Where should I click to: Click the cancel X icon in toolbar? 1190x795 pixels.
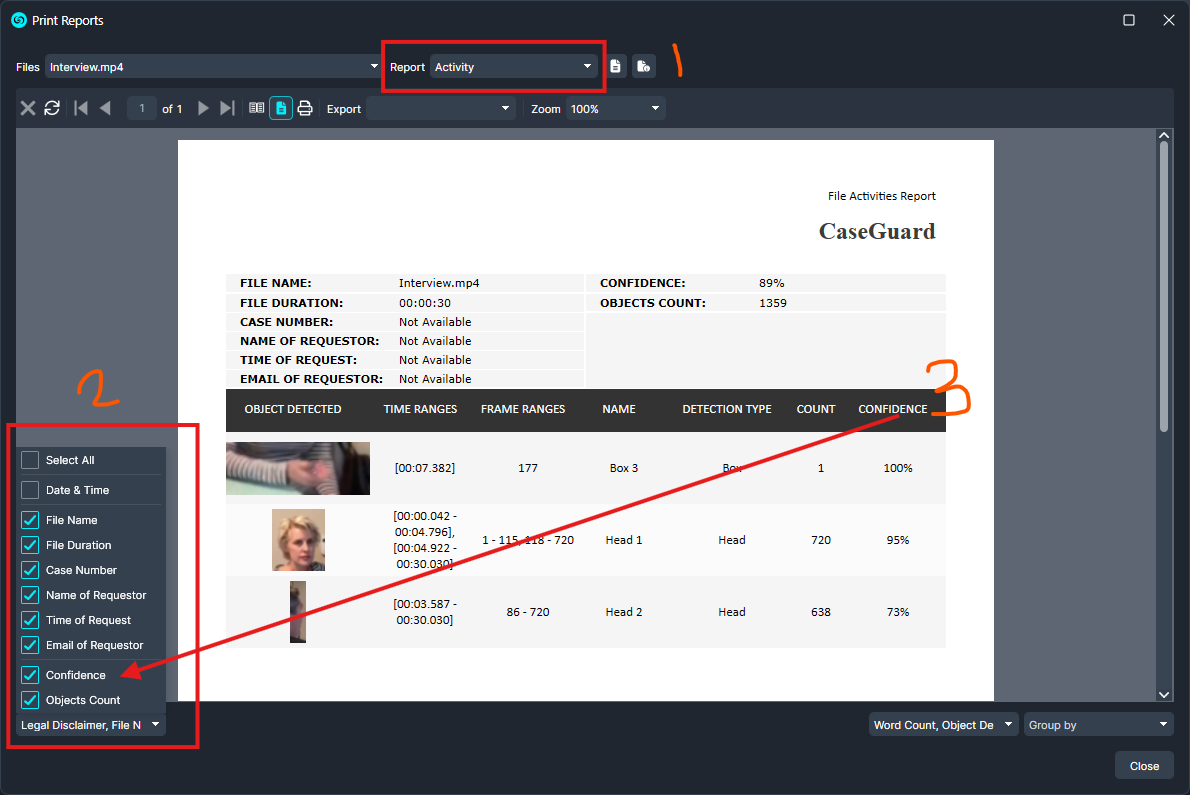point(28,108)
